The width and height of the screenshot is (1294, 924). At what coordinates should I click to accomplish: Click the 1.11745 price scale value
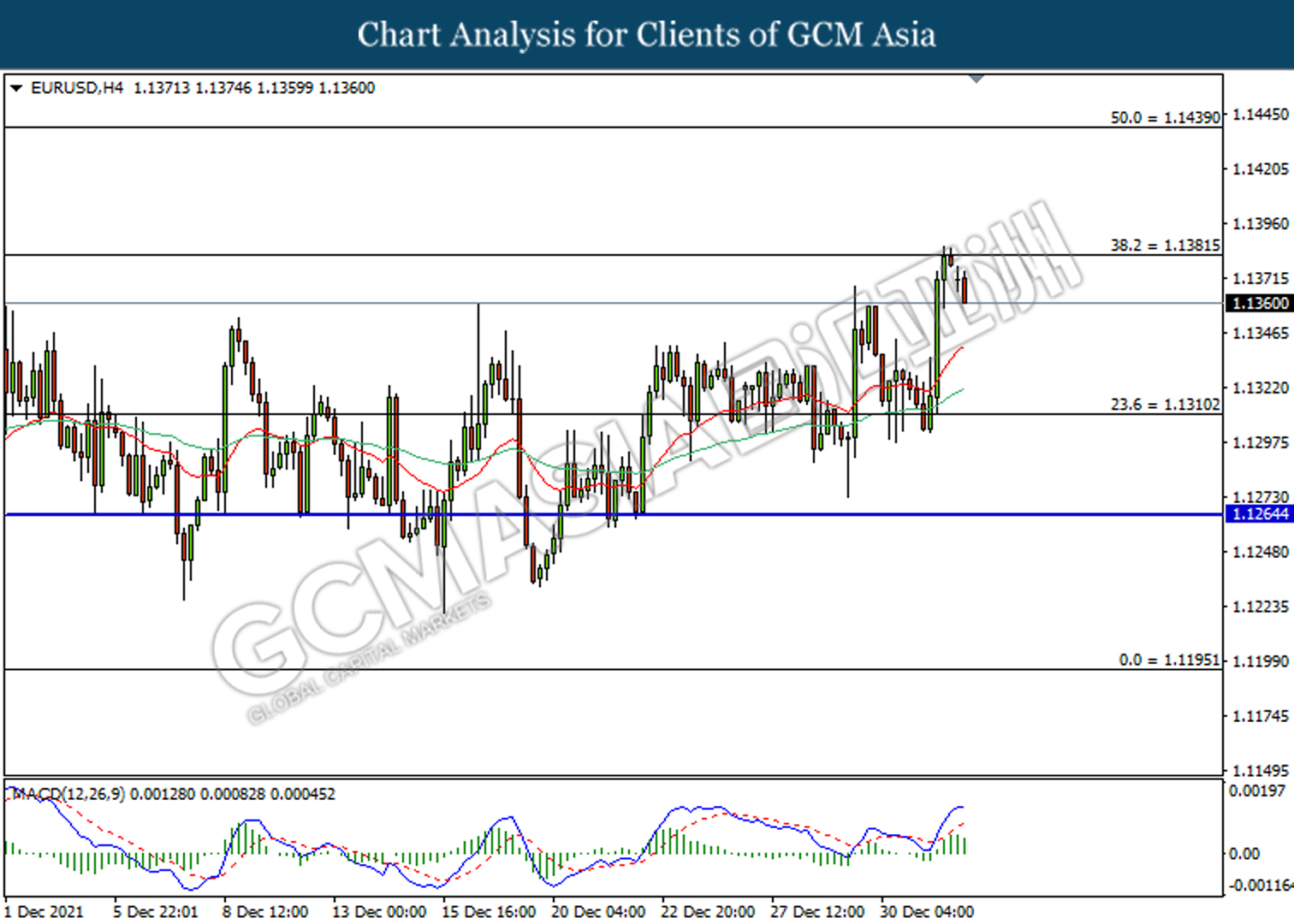(x=1260, y=716)
